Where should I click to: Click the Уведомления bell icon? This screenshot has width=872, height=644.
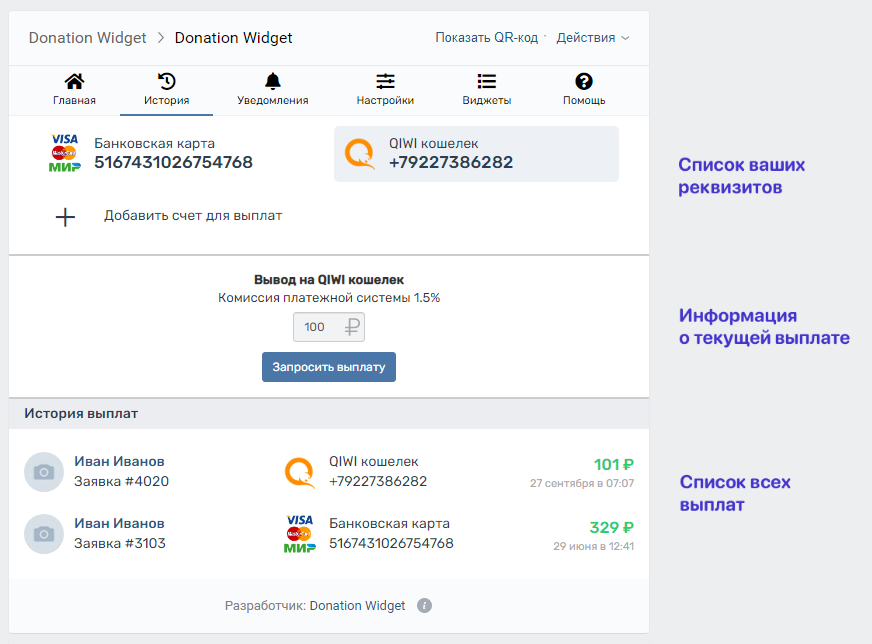[x=272, y=81]
